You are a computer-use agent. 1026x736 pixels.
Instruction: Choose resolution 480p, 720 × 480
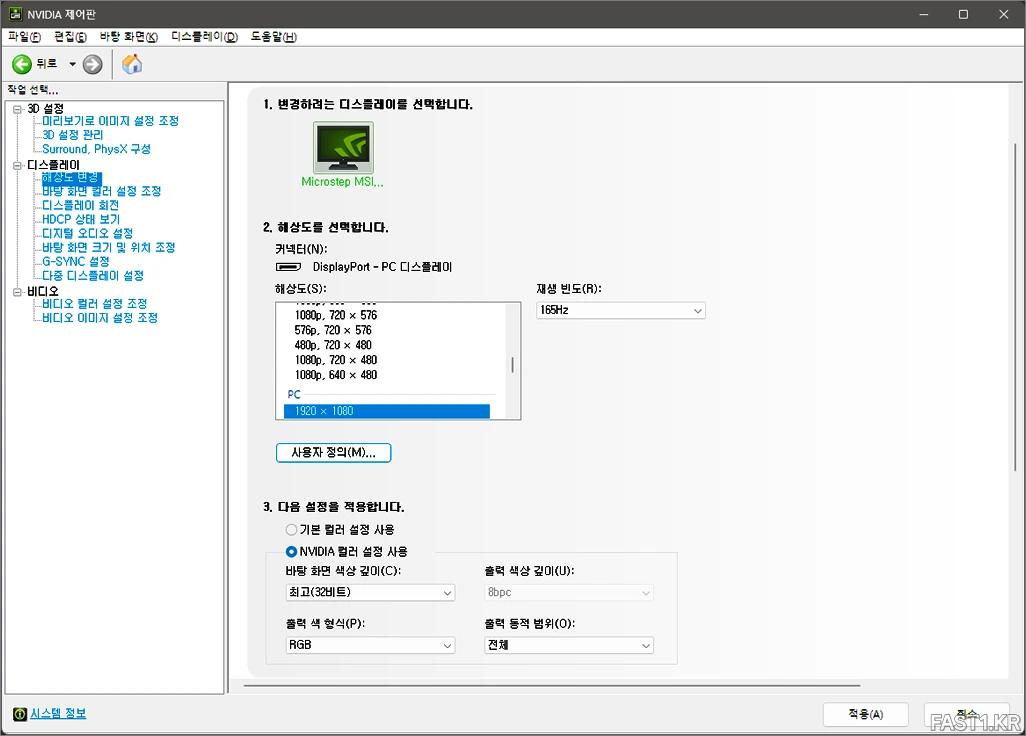333,345
